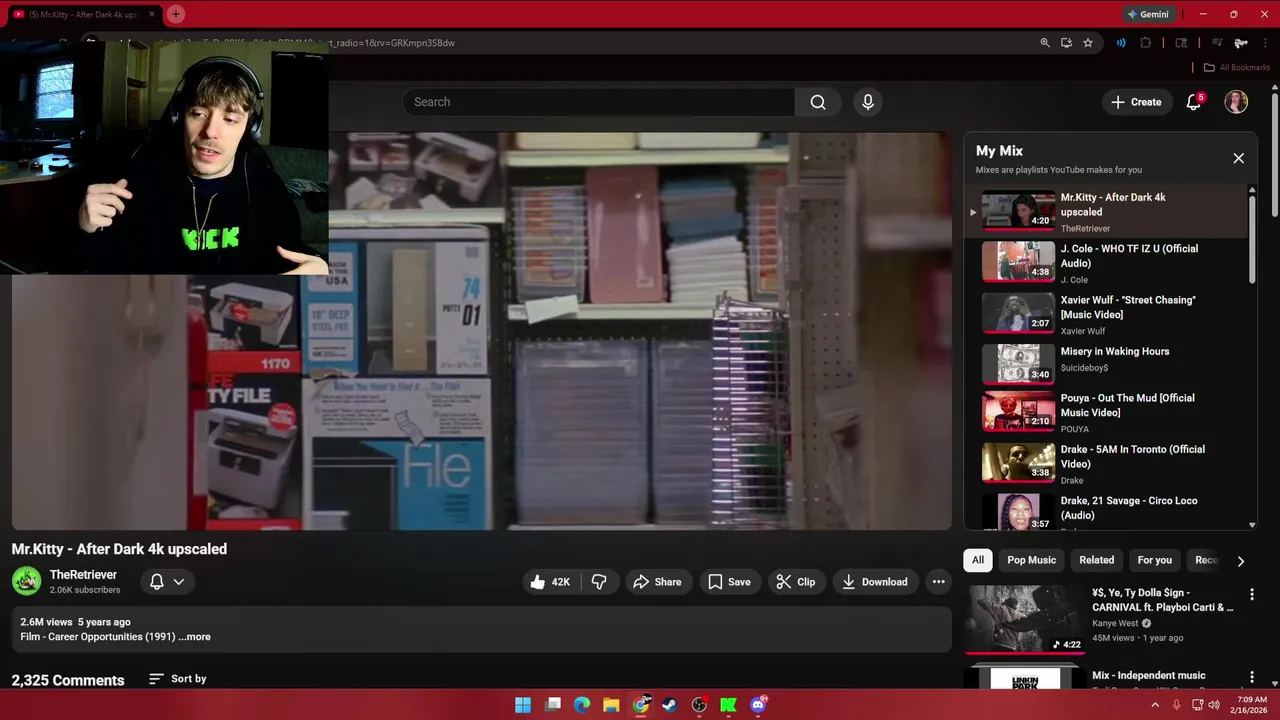This screenshot has width=1280, height=720.
Task: Expand description with ...more
Action: click(x=194, y=637)
